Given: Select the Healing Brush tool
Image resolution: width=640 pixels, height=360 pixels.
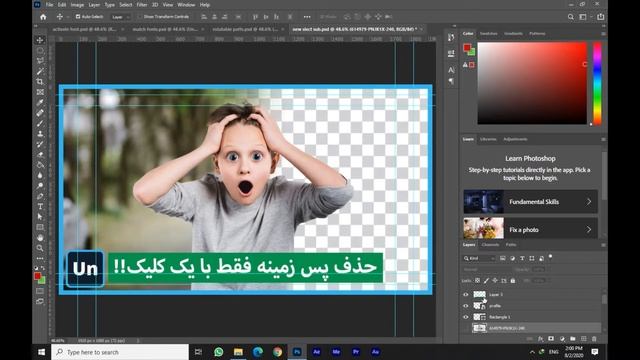Looking at the screenshot, I should [40, 113].
